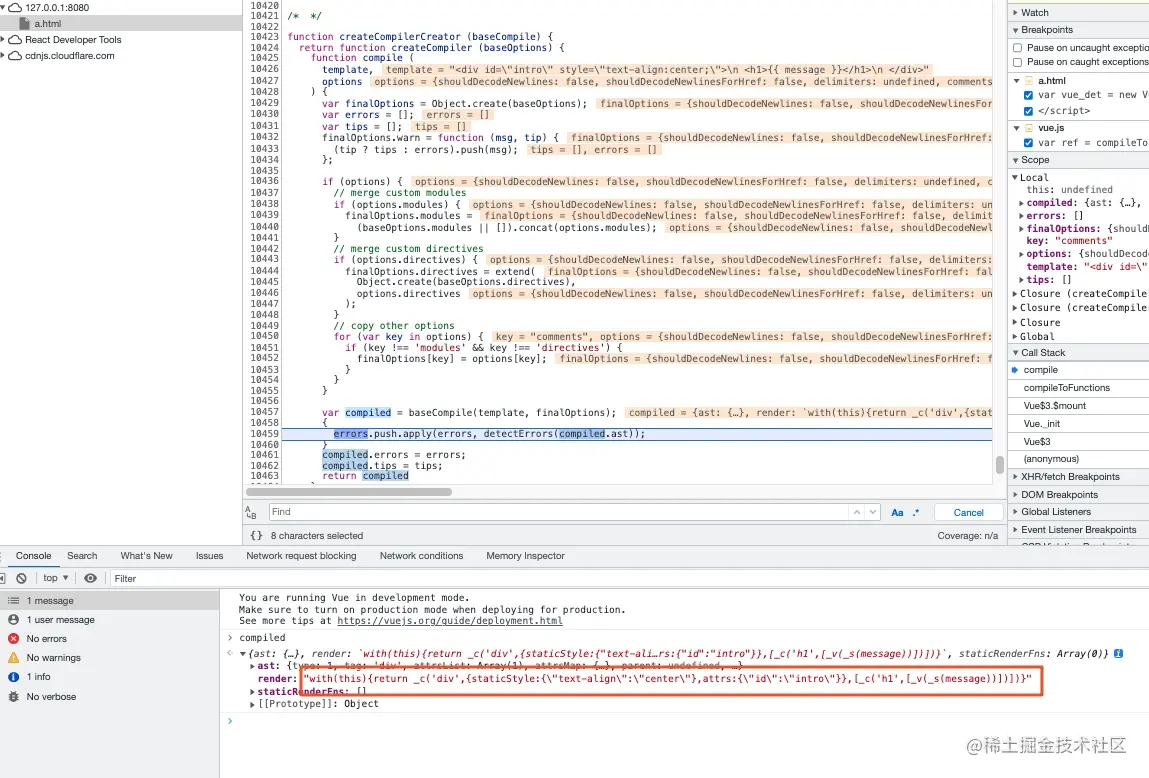Open the Network request blocking tab

pyautogui.click(x=301, y=556)
